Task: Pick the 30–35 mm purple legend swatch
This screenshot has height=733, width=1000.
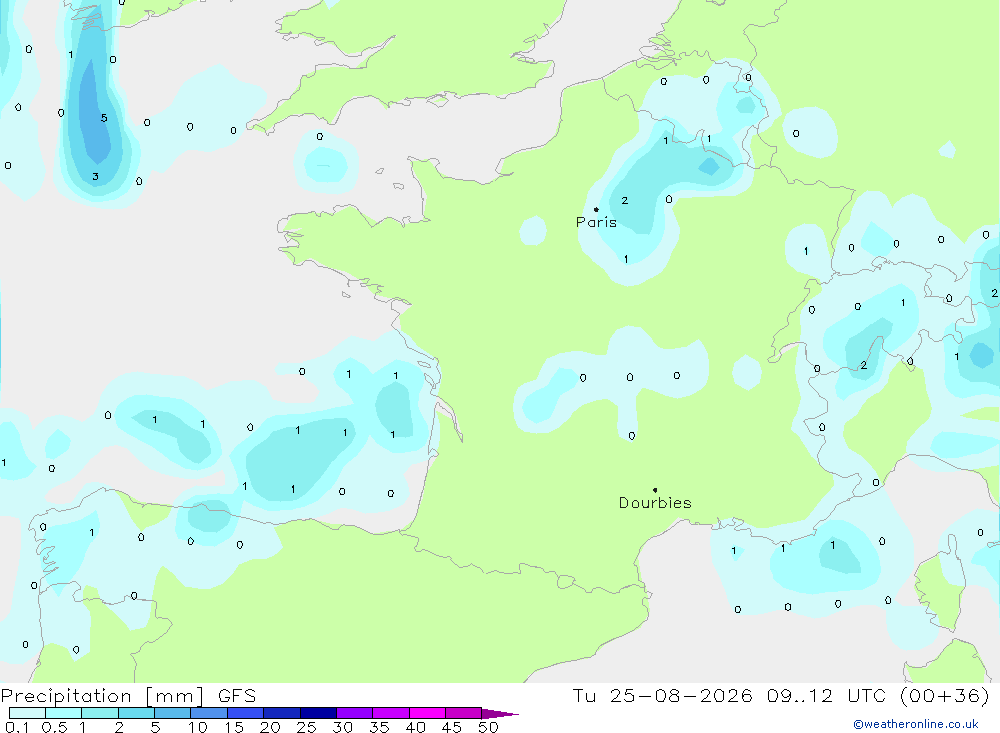Action: [354, 713]
